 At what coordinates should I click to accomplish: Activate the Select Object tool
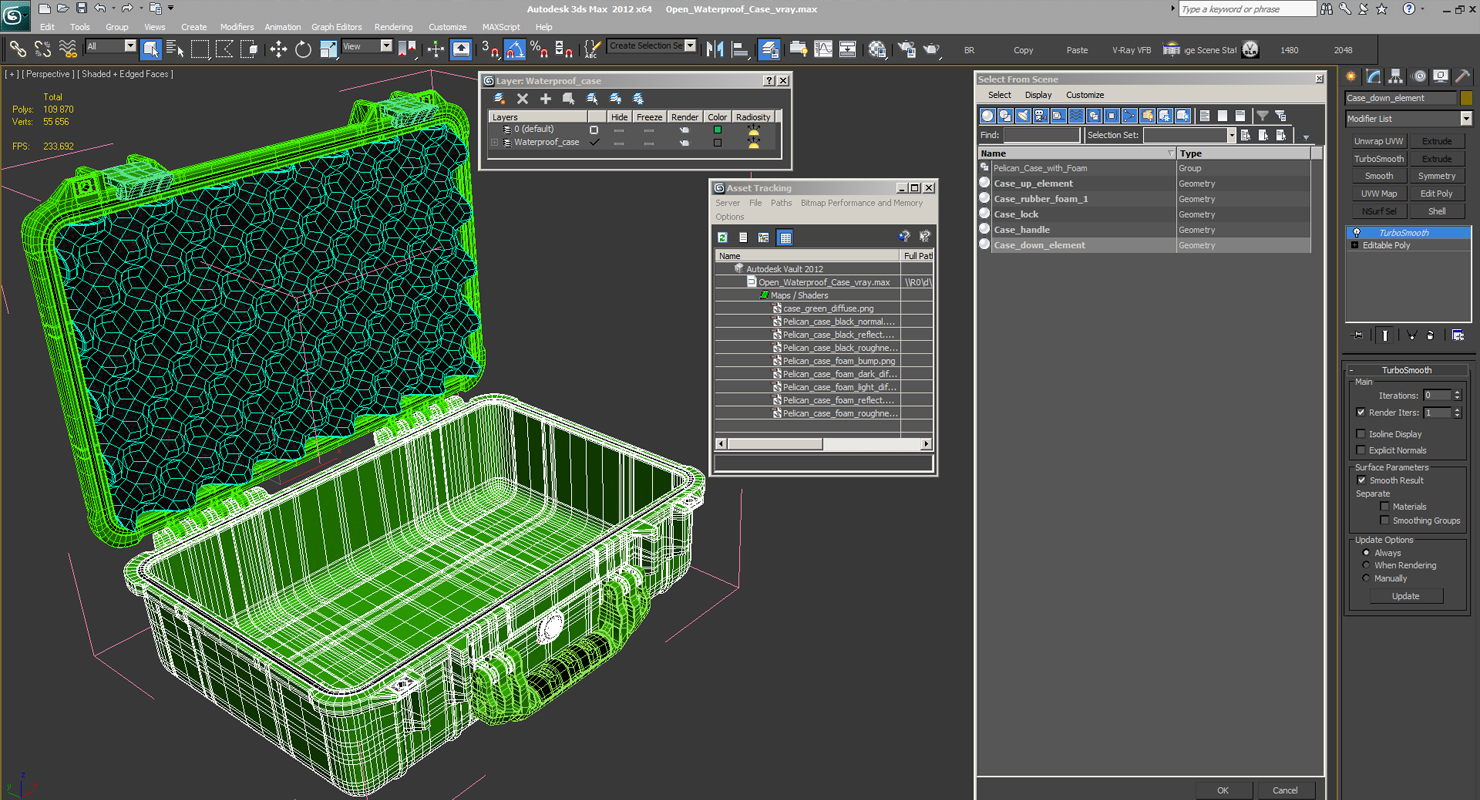[x=151, y=49]
